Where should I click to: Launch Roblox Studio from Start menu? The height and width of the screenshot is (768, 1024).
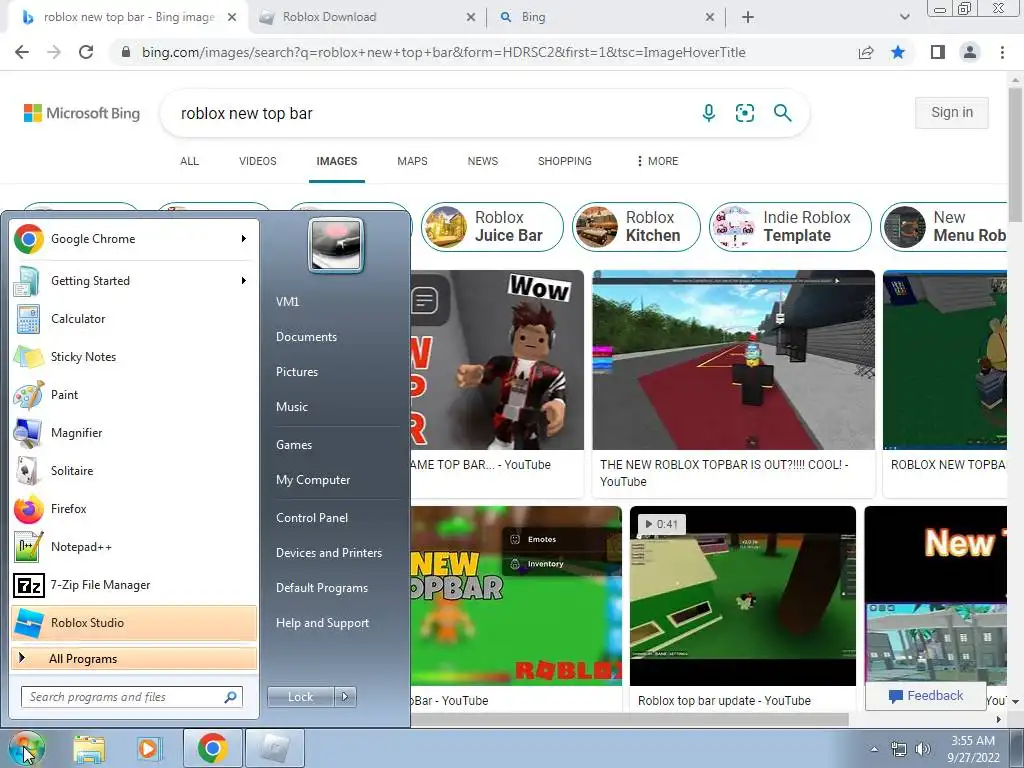click(x=134, y=622)
